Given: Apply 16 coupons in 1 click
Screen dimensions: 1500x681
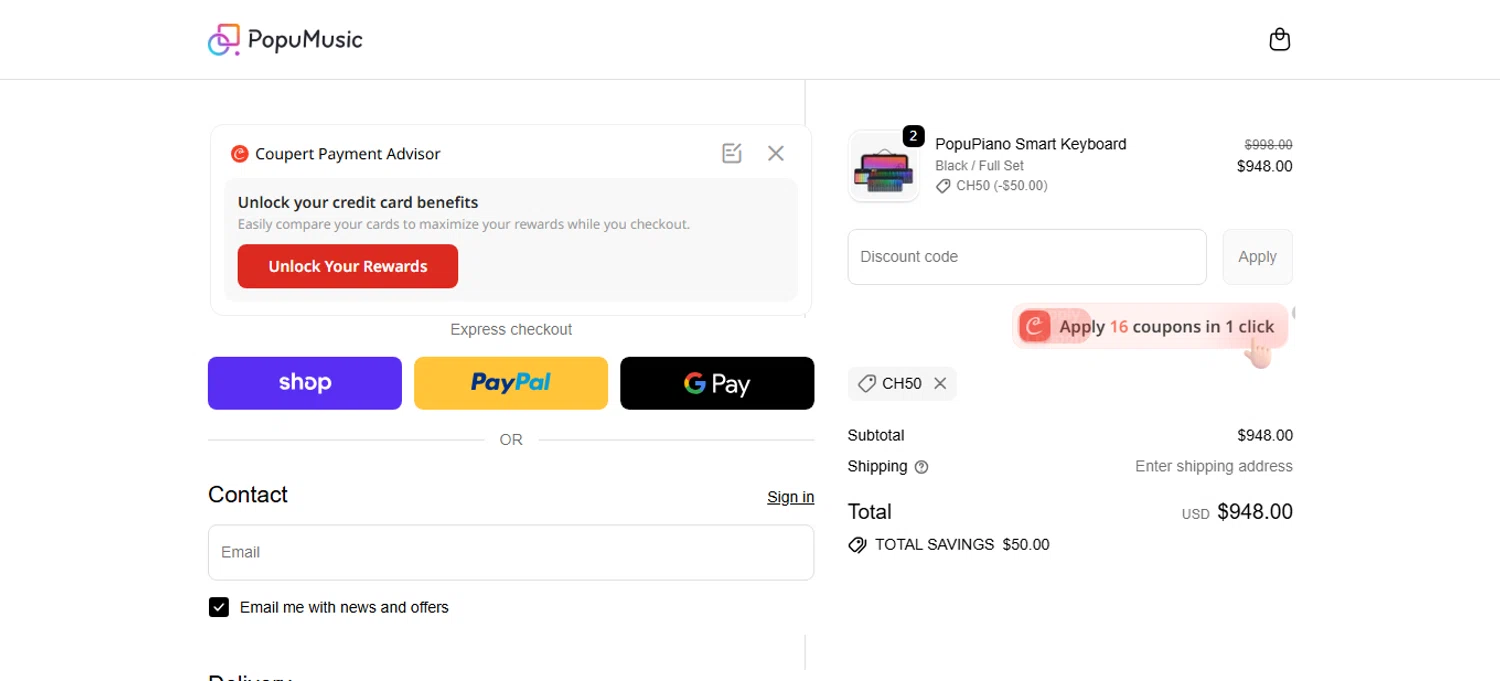Looking at the screenshot, I should click(x=1166, y=326).
